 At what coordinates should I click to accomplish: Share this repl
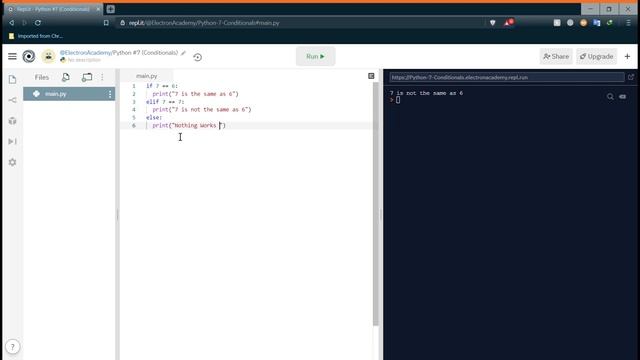click(556, 56)
